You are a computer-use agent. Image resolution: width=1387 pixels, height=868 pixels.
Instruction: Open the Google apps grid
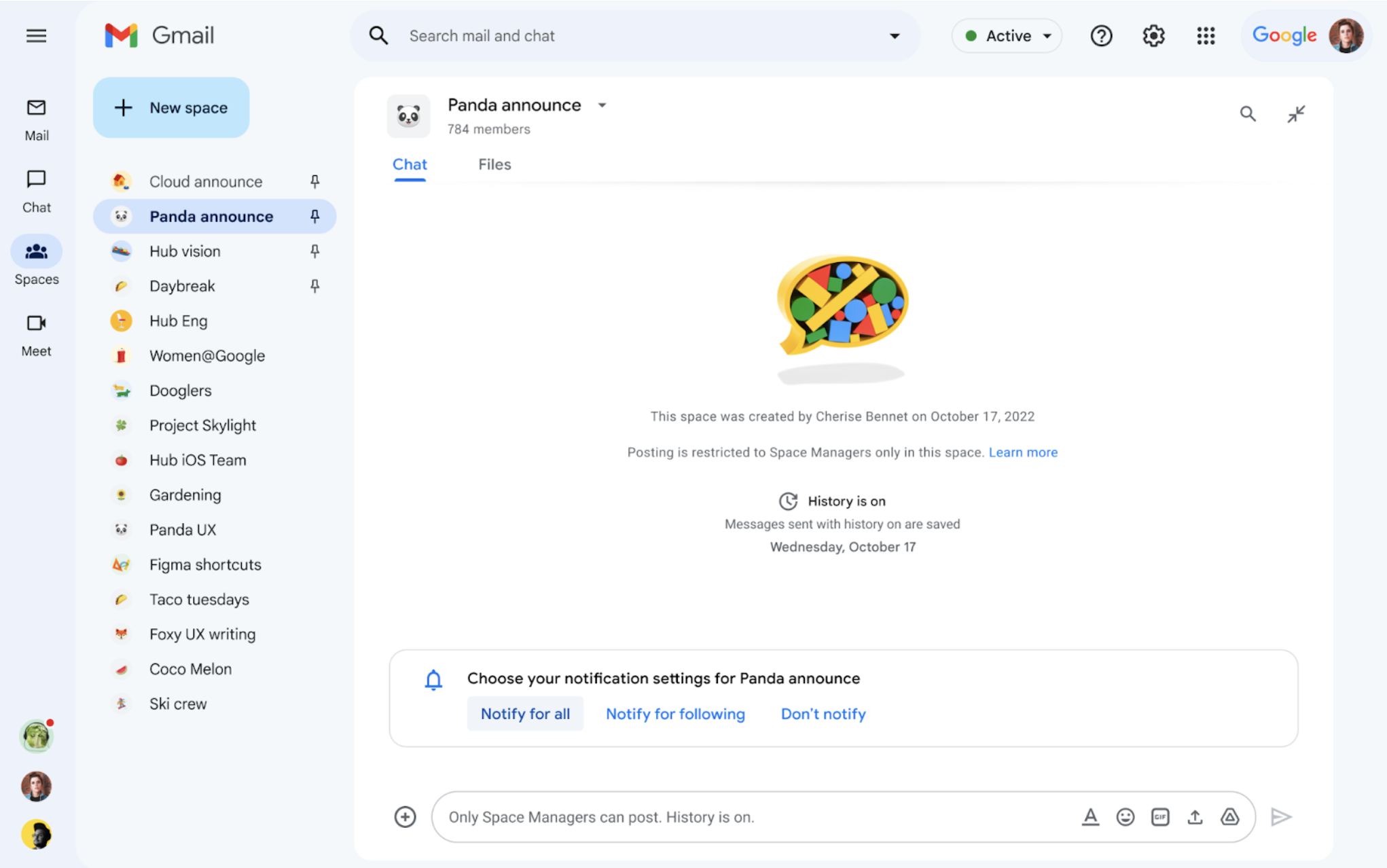1206,36
